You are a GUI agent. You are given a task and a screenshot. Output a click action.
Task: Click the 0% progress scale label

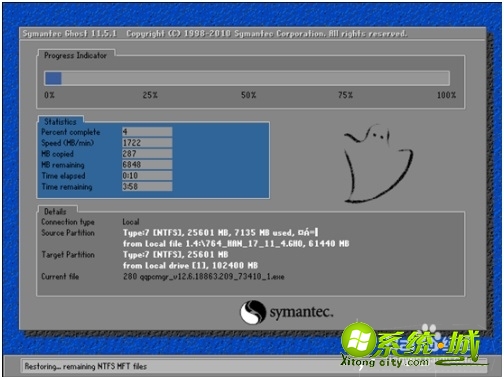tap(49, 95)
